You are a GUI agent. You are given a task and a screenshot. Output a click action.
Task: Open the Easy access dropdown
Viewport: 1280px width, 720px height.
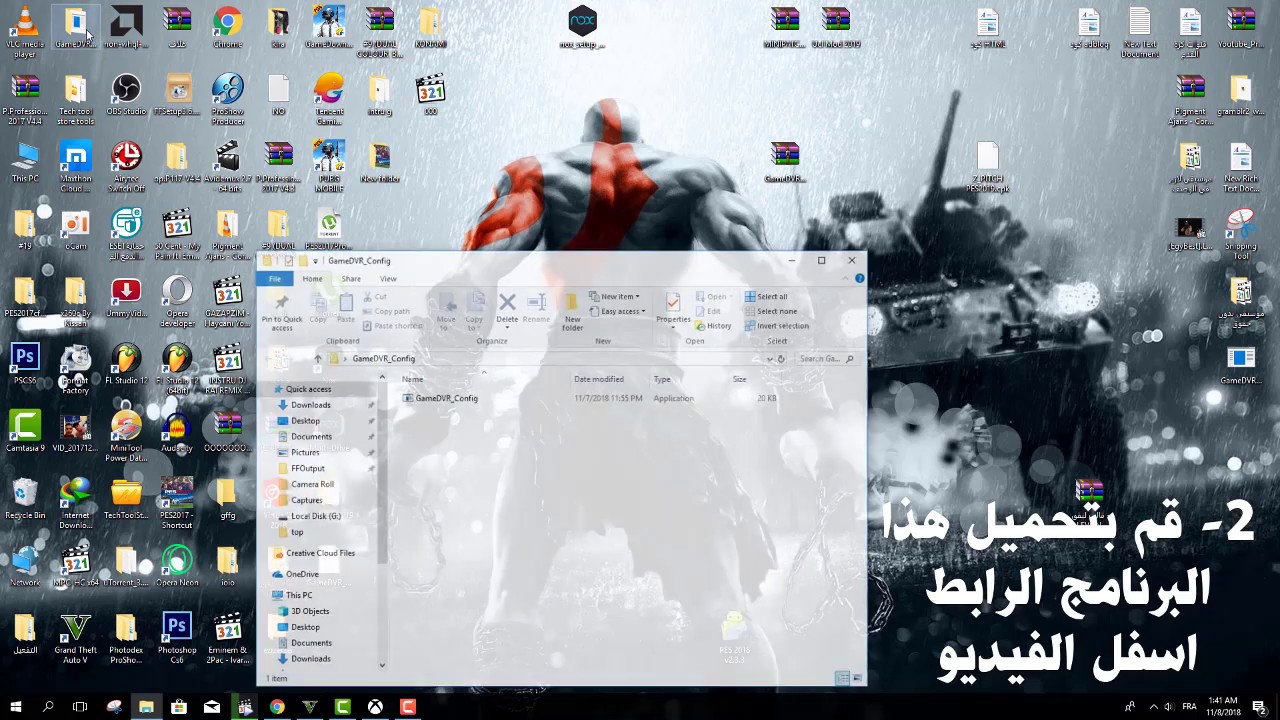tap(616, 311)
